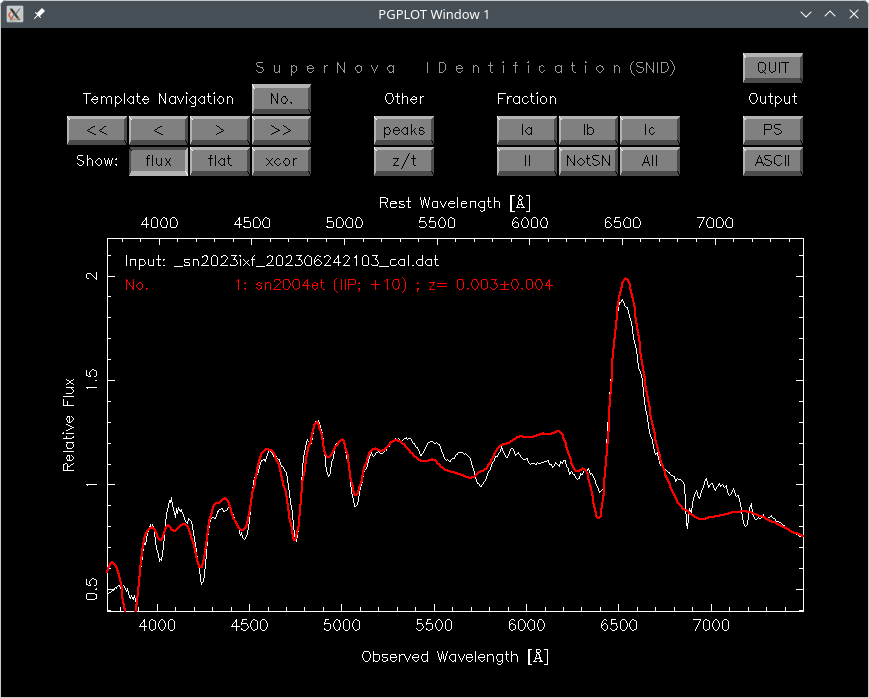The image size is (869, 698).
Task: Open the z/t plot button
Action: click(403, 161)
